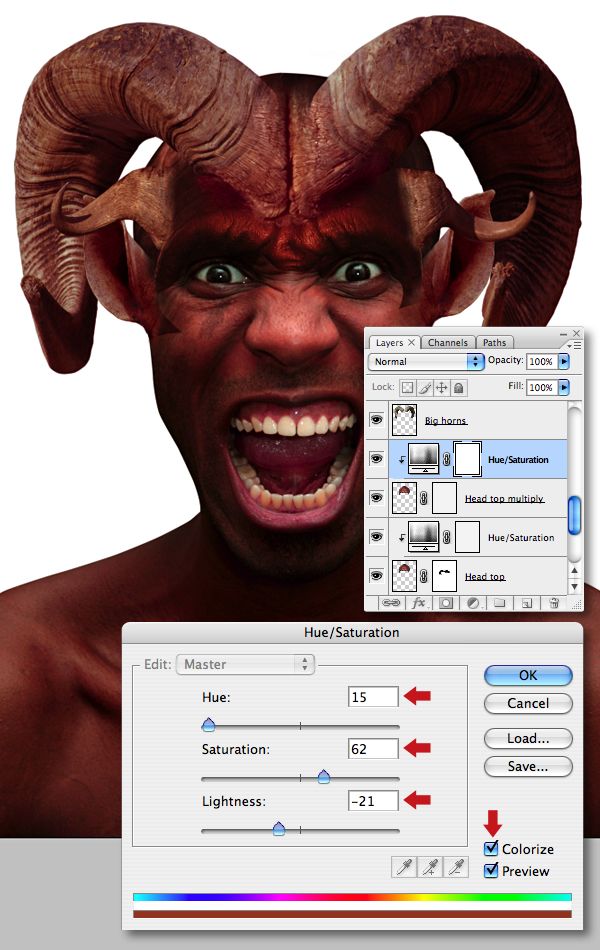Click the delete layer trash icon

pos(553,603)
